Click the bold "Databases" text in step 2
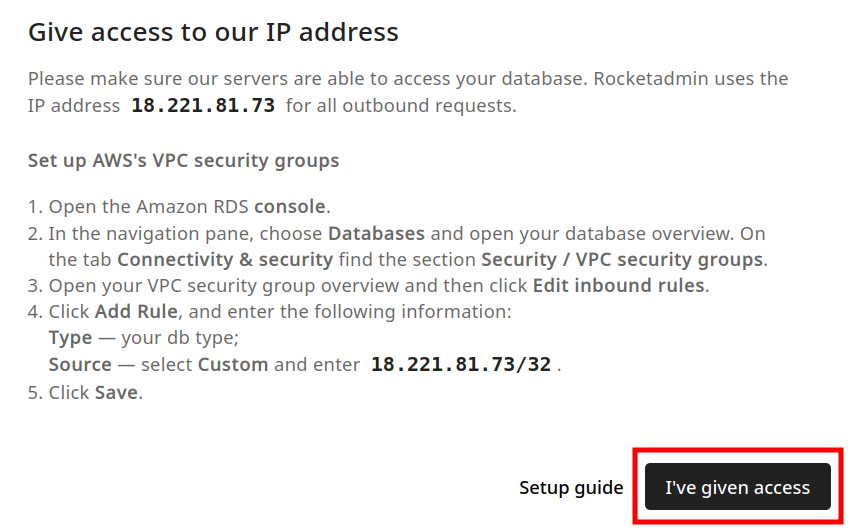Image resolution: width=850 pixels, height=532 pixels. coord(376,233)
